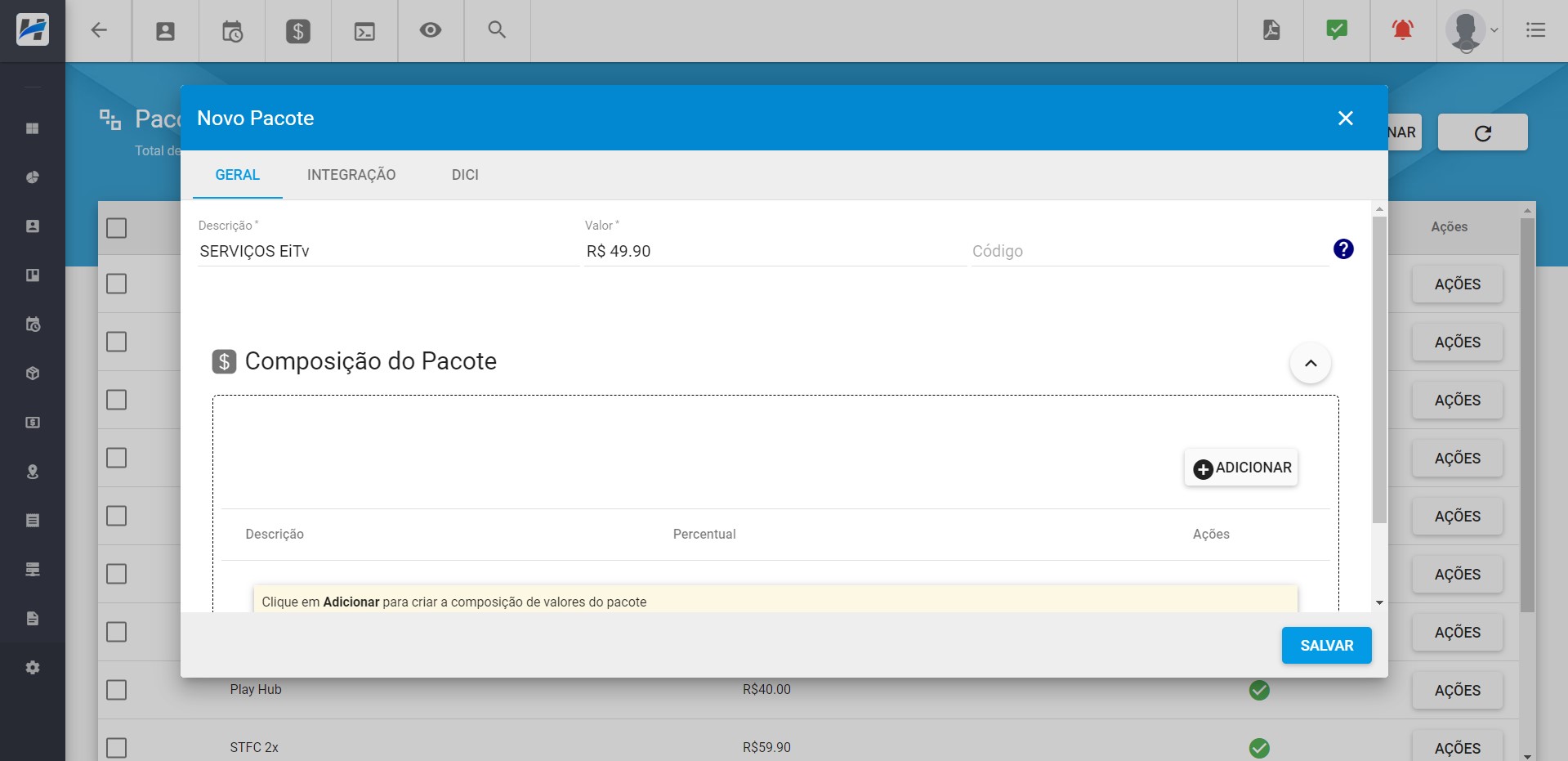Screen dimensions: 1568x761
Task: Open the AÇÕES dropdown for Play Hub
Action: click(x=1457, y=691)
